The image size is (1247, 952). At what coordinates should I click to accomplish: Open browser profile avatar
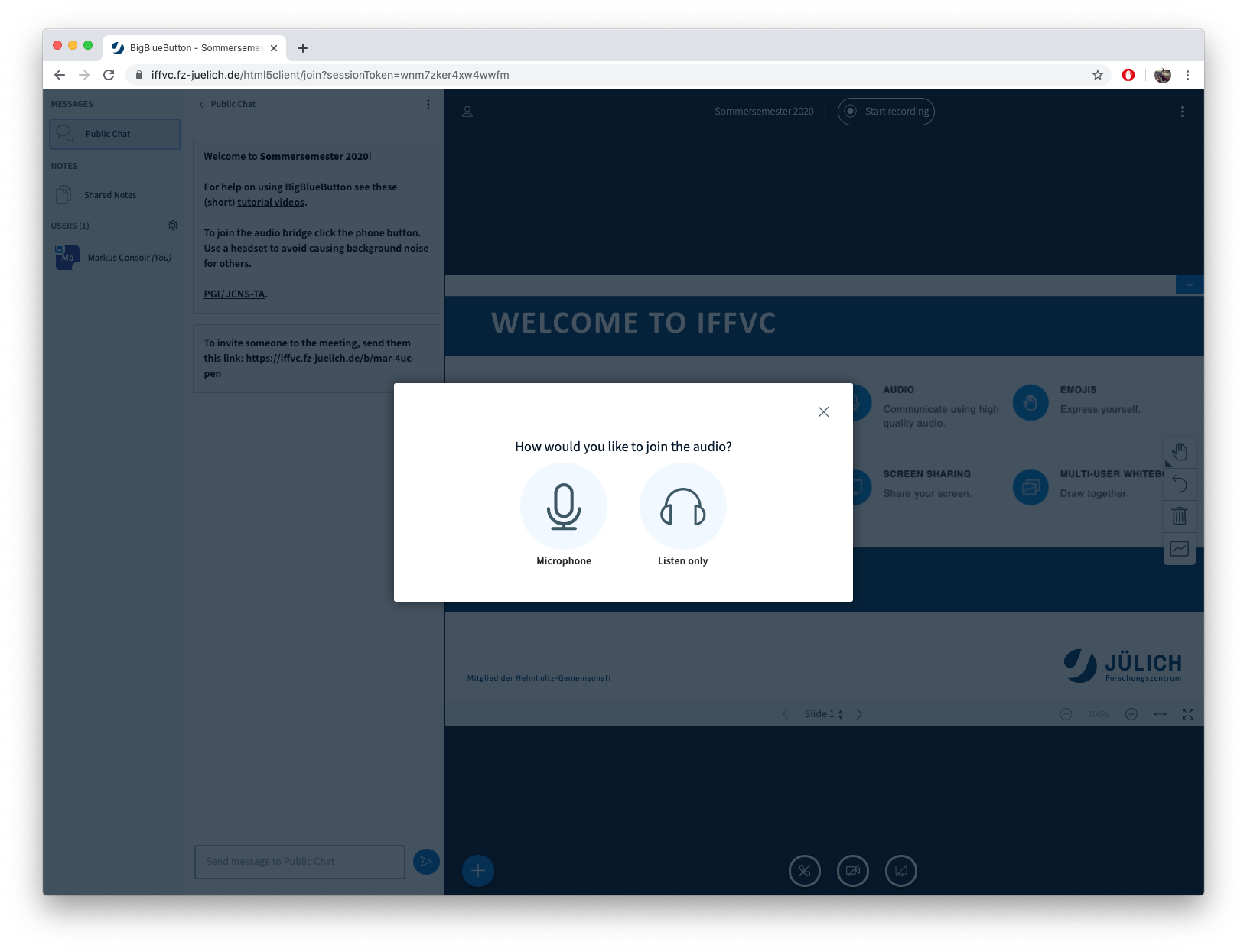click(x=1163, y=75)
